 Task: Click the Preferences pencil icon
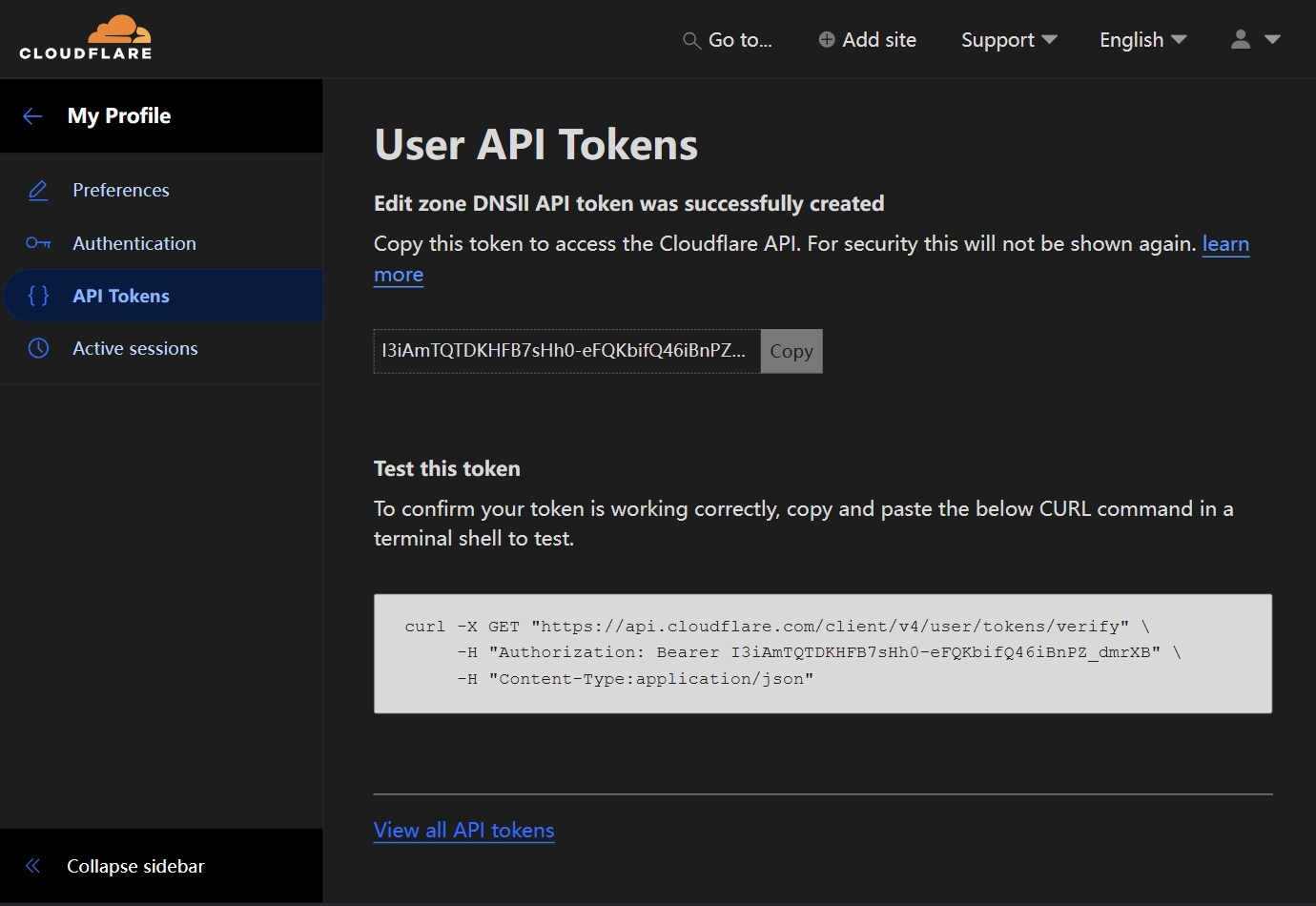(38, 191)
